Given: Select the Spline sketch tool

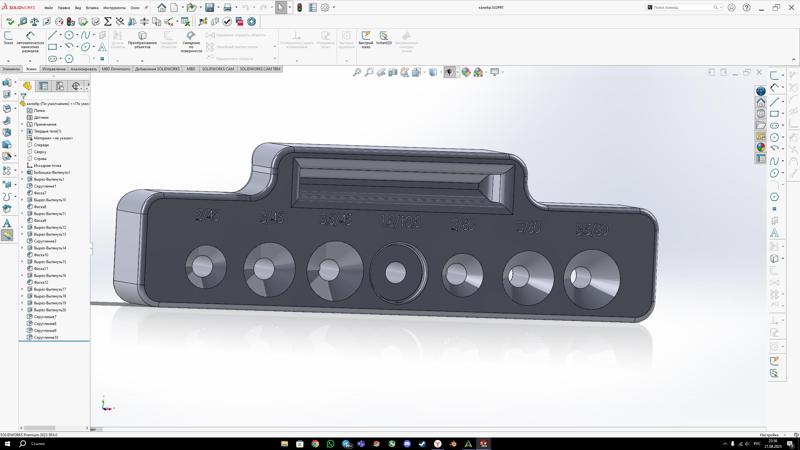Looking at the screenshot, I should [x=85, y=35].
